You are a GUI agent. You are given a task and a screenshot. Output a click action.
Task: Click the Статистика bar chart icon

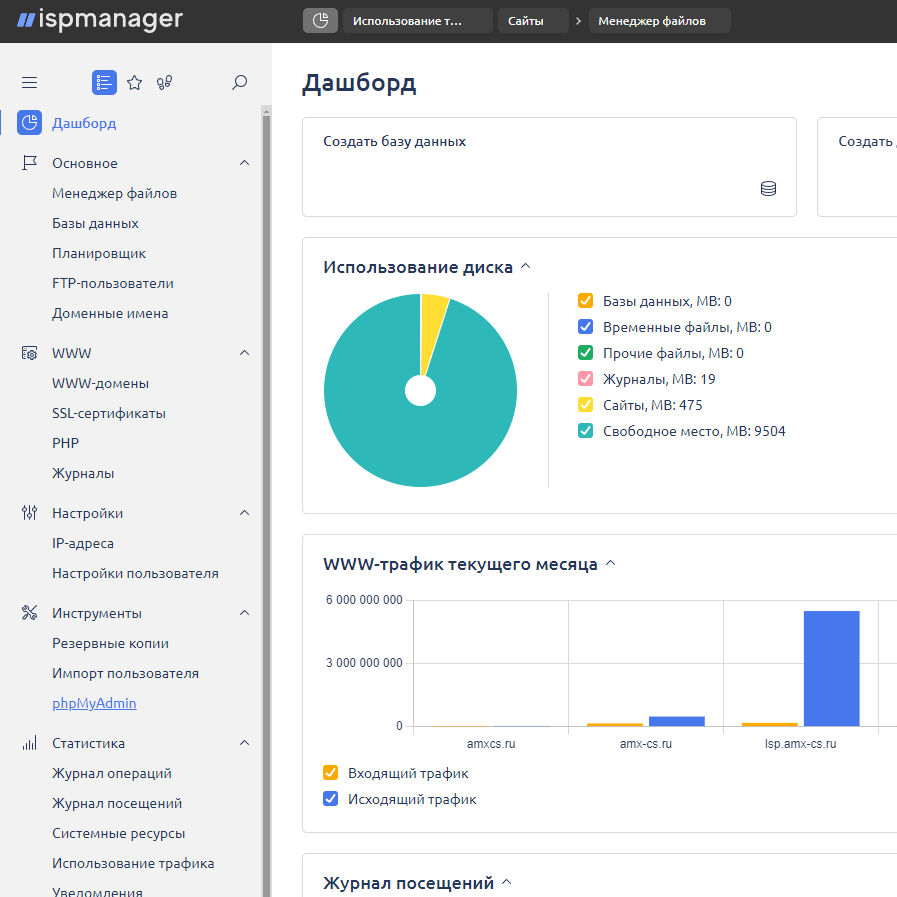pyautogui.click(x=29, y=743)
